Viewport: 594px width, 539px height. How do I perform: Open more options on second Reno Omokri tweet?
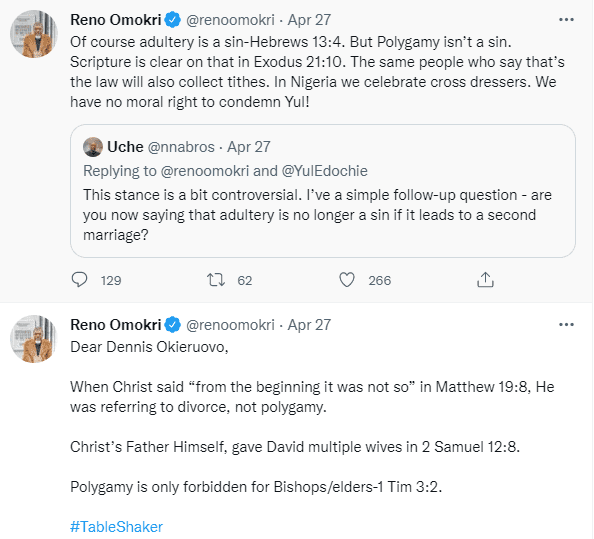[566, 325]
